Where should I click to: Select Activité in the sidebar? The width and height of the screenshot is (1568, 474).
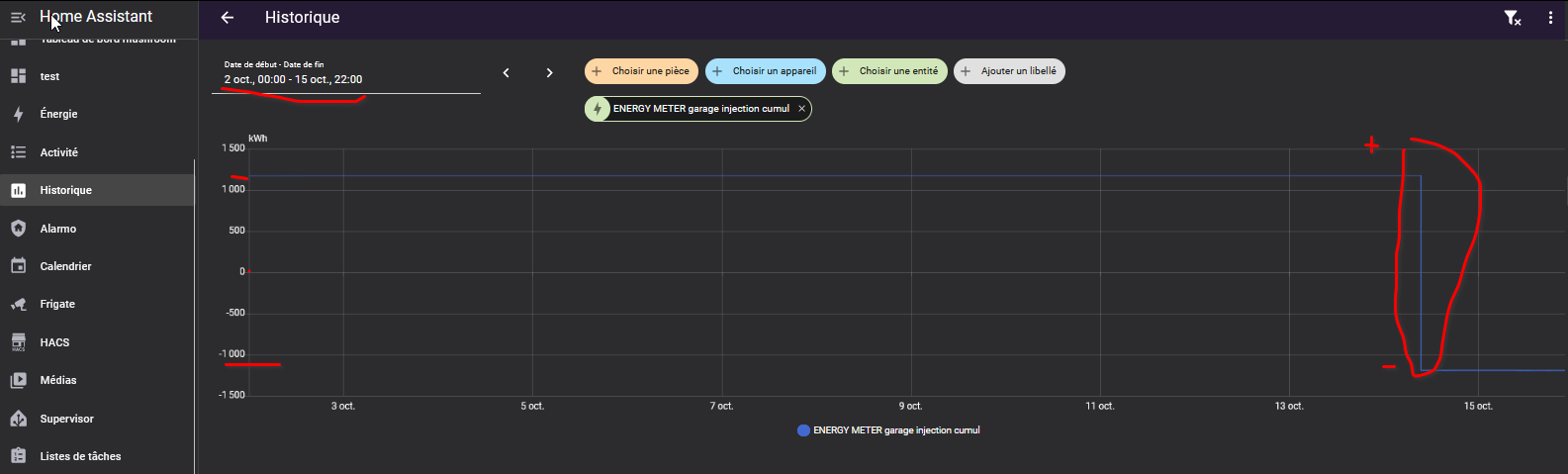58,152
